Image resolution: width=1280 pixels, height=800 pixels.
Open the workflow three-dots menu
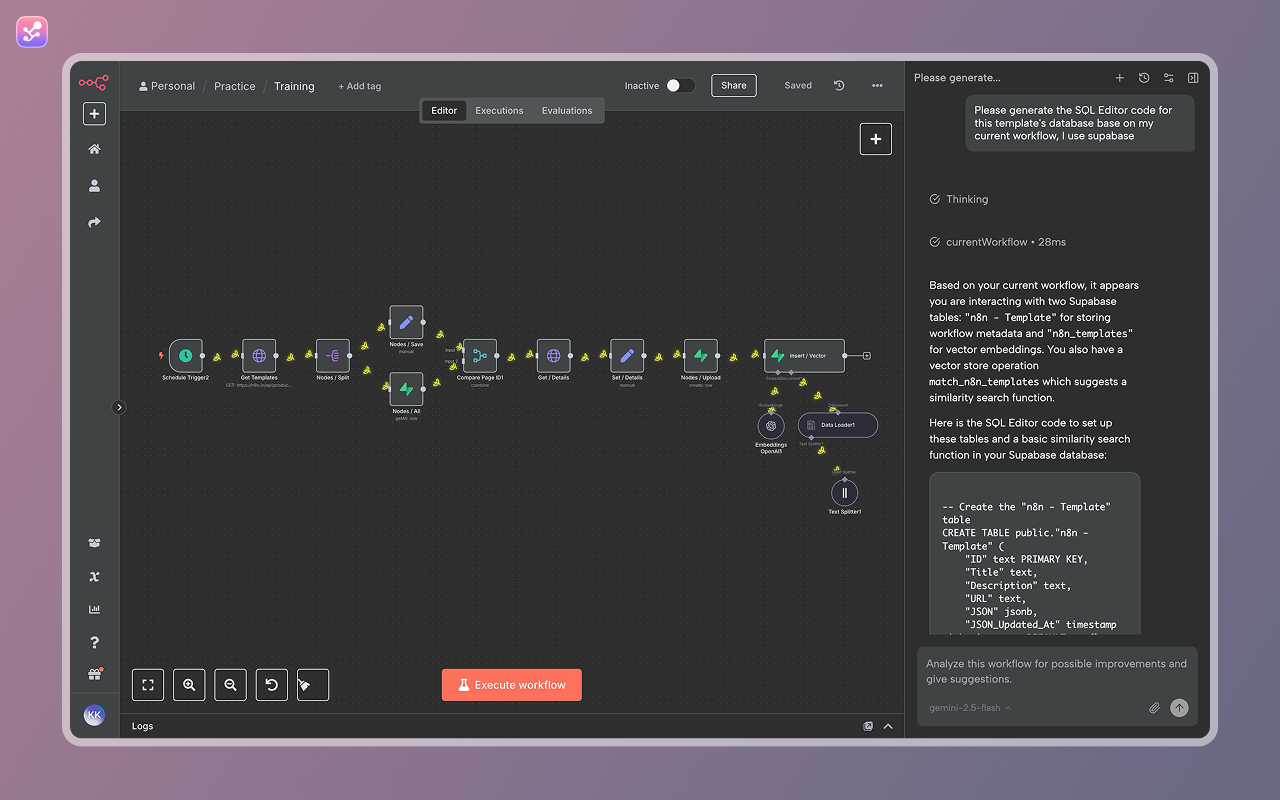[x=877, y=86]
